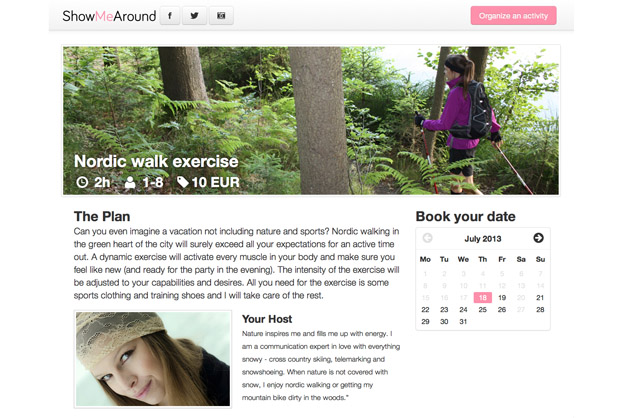This screenshot has height=418, width=630.
Task: Click the group size person icon
Action: click(130, 182)
